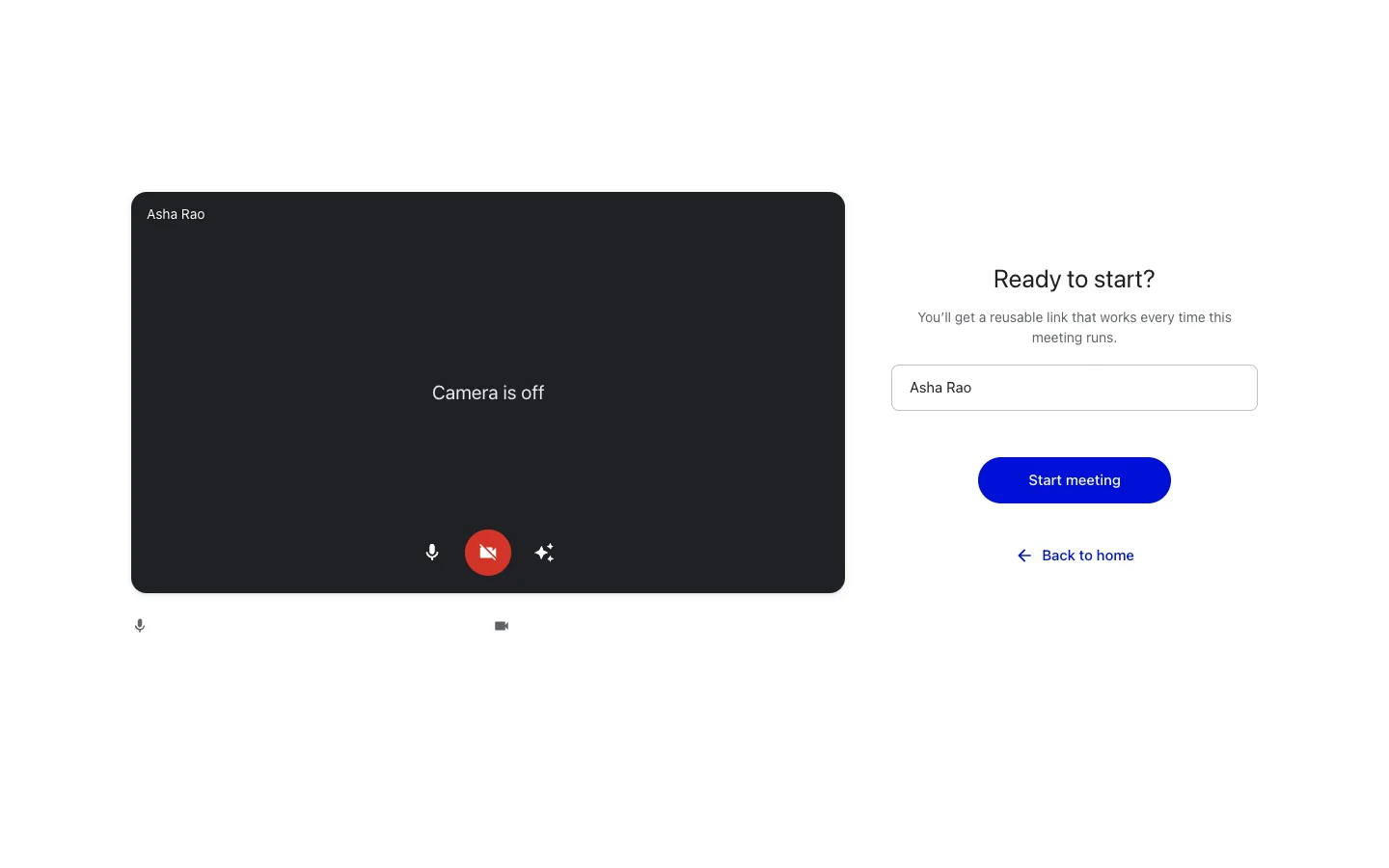Click the "Camera is off" message
Screen dimensions: 1389x868
pyautogui.click(x=488, y=393)
